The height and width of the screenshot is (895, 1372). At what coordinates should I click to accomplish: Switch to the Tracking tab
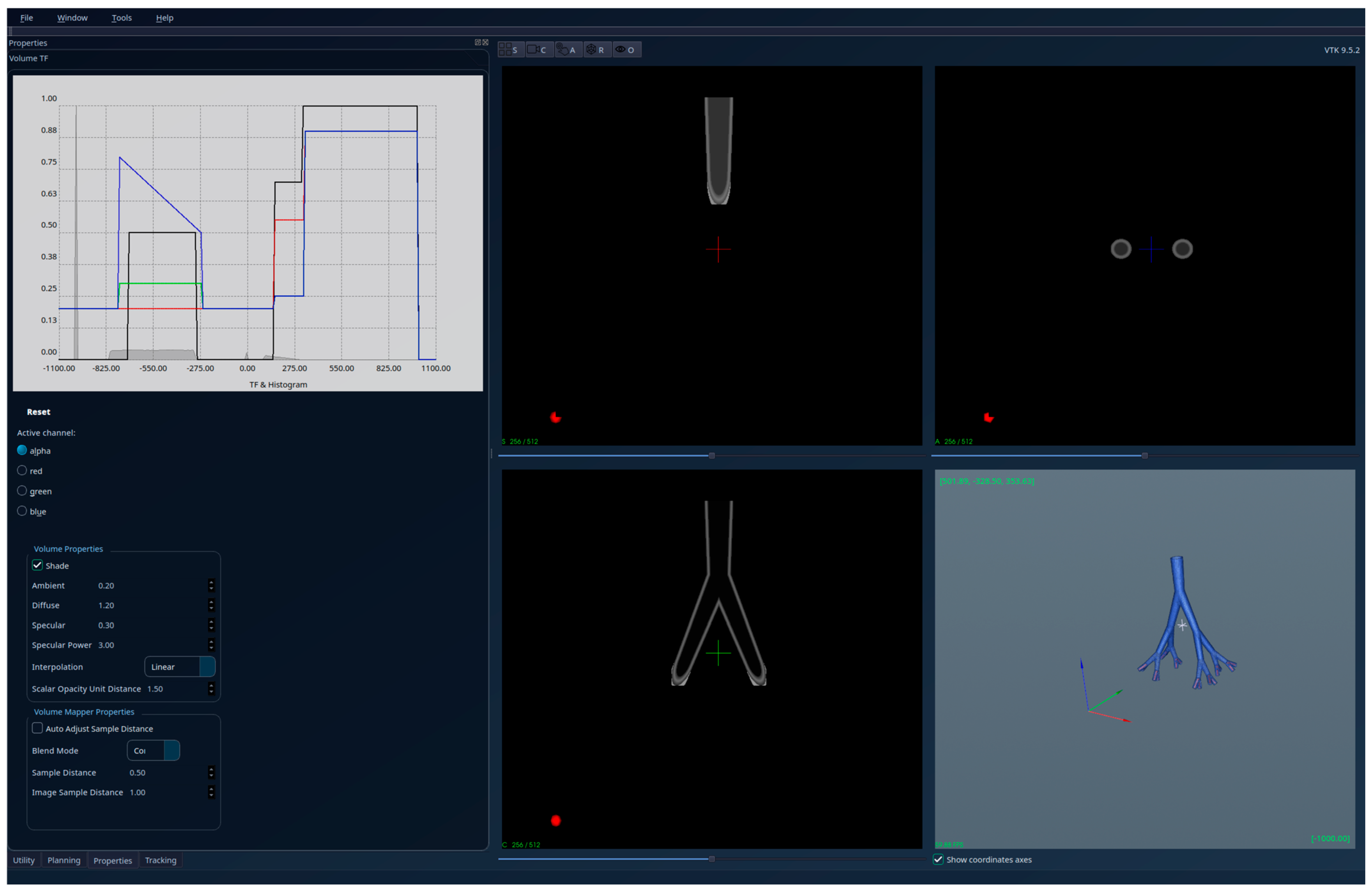point(160,860)
